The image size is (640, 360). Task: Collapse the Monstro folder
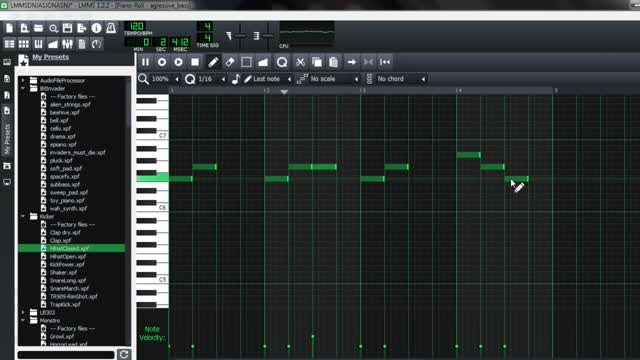coord(23,320)
